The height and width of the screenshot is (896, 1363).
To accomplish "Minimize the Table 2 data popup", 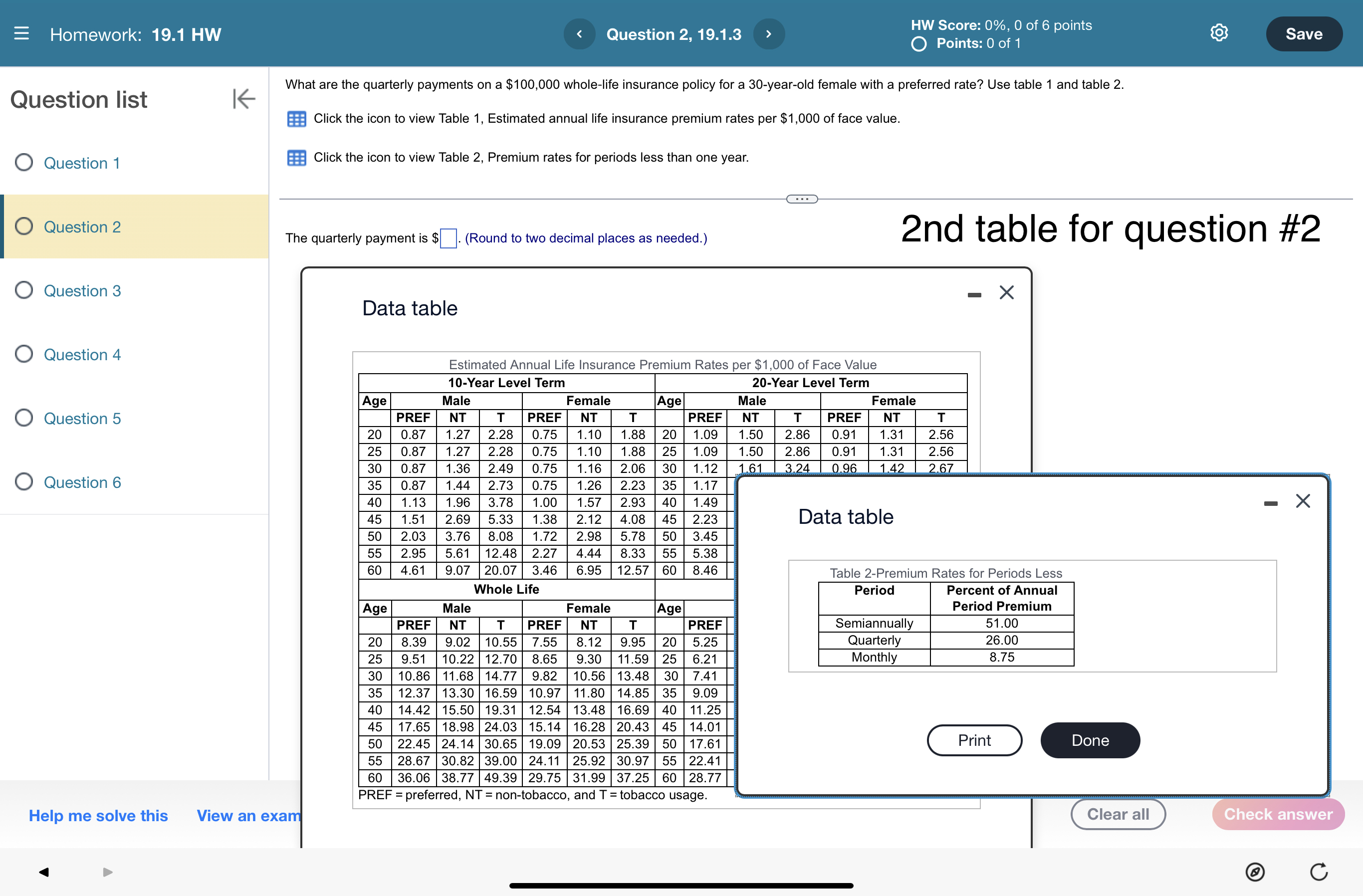I will tap(1270, 503).
